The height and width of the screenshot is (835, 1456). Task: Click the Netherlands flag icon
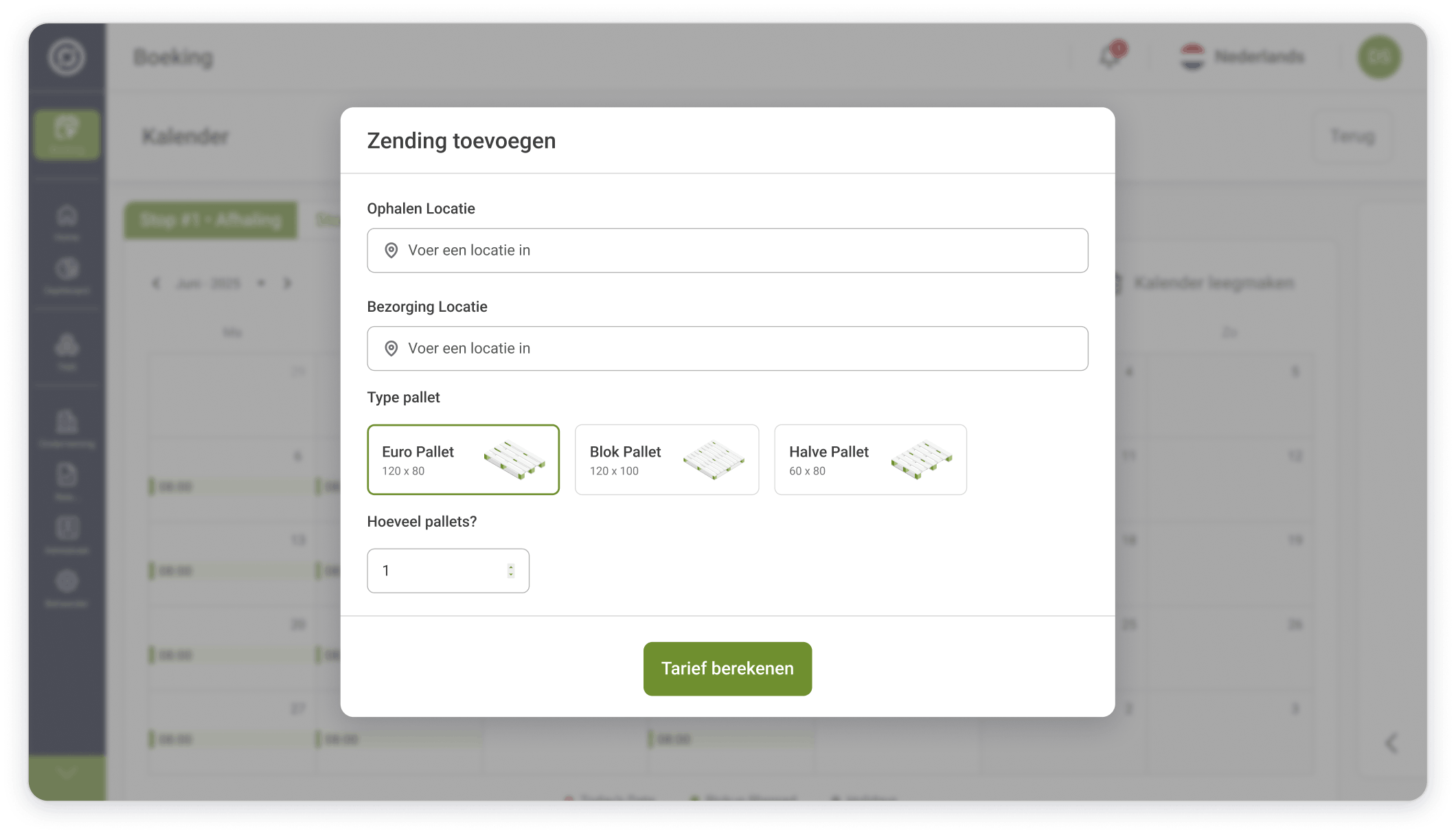tap(1192, 57)
